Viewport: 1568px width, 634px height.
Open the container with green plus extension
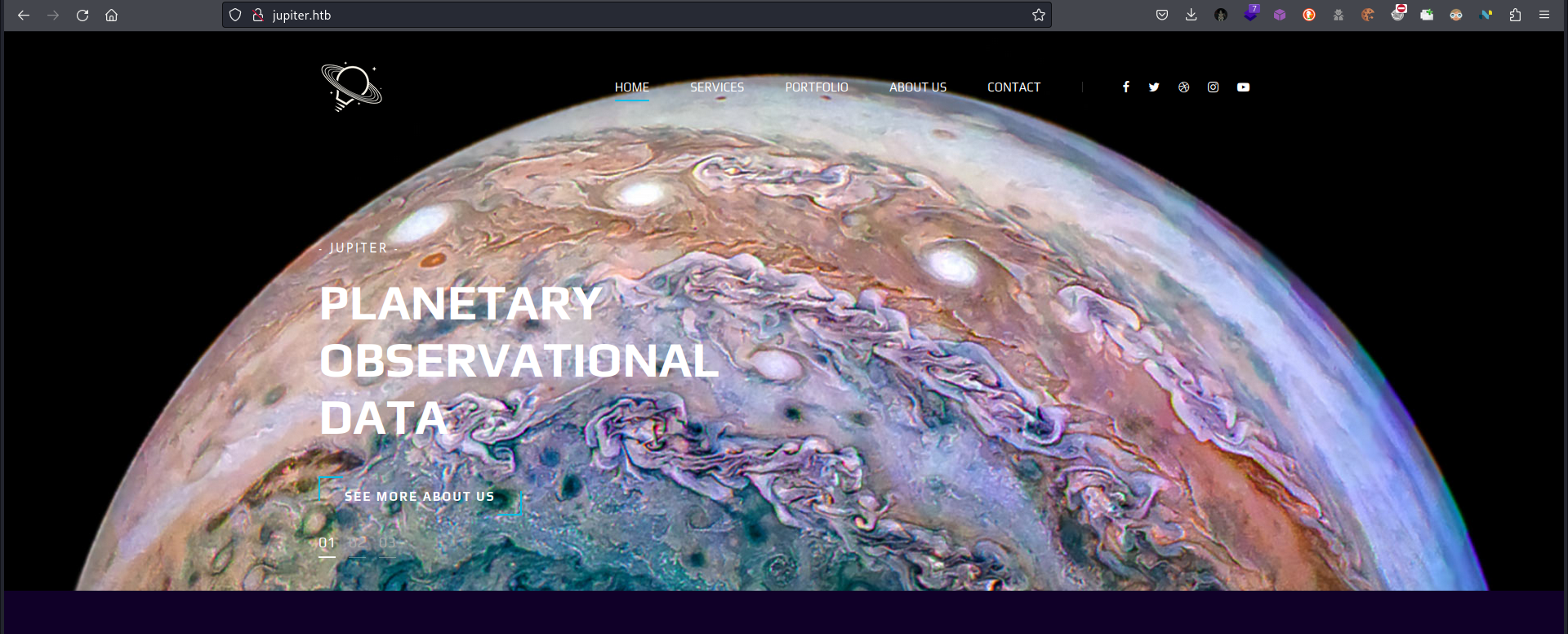[1427, 15]
